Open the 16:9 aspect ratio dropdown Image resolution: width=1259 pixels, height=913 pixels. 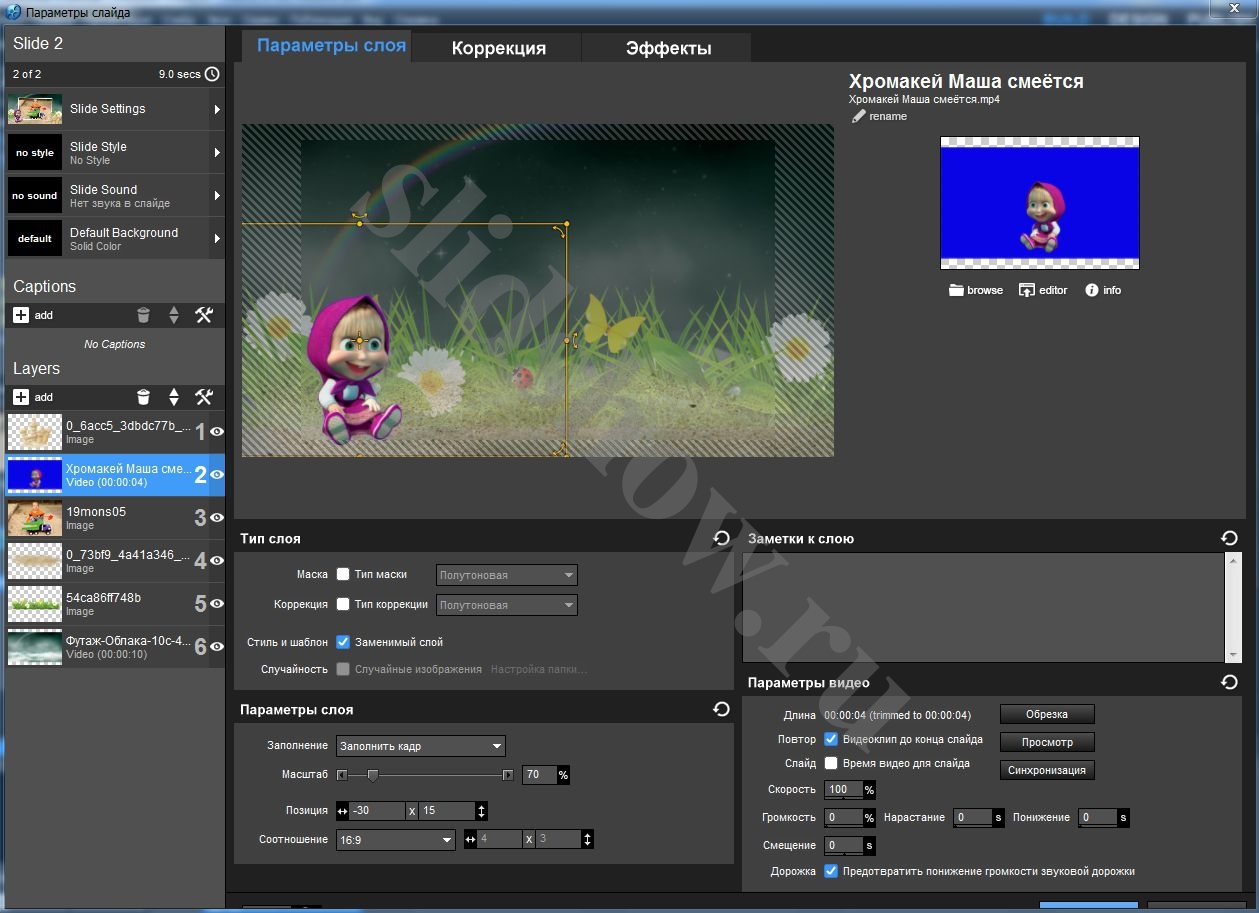[396, 840]
